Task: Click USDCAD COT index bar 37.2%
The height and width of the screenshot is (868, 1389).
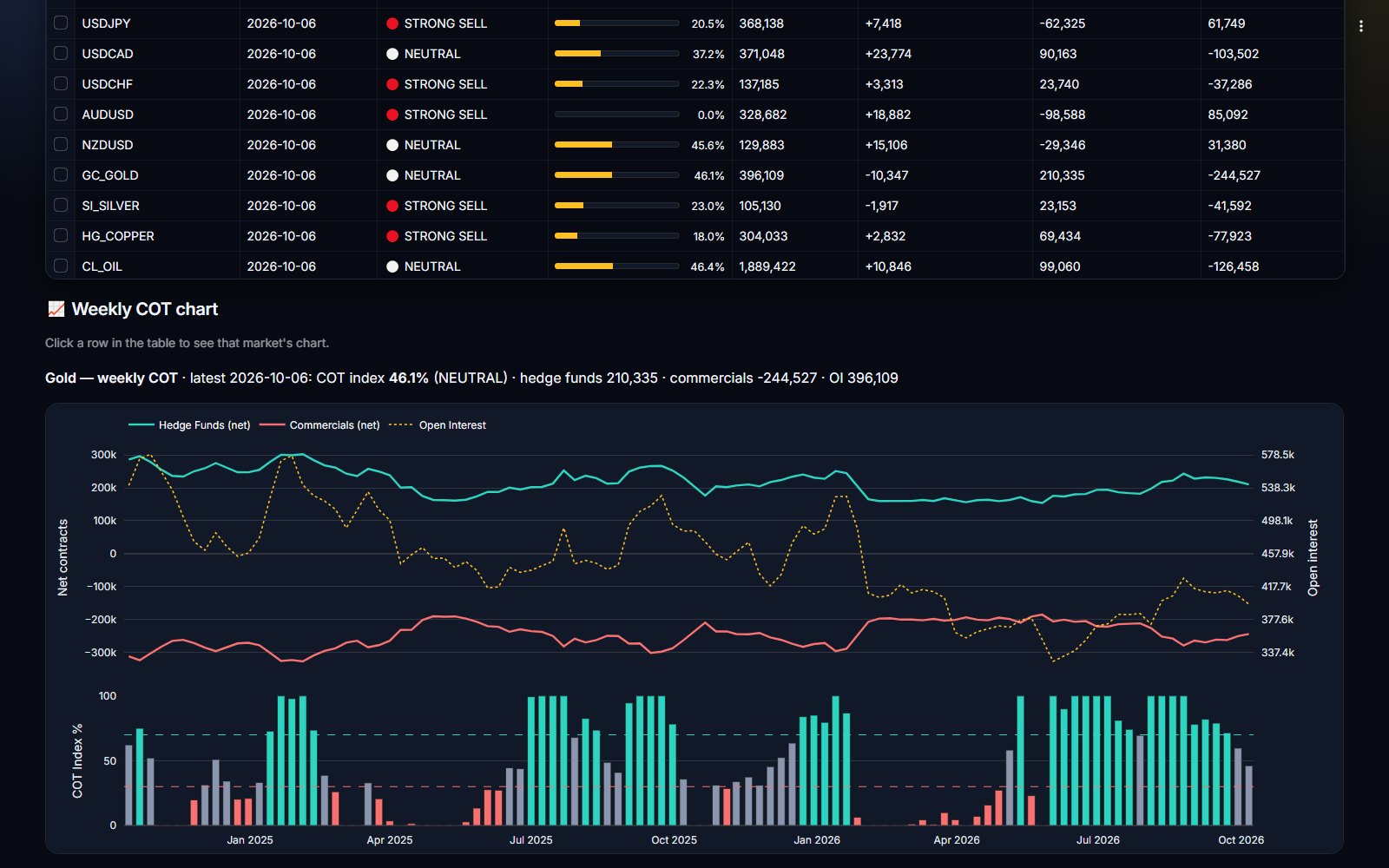Action: point(616,54)
